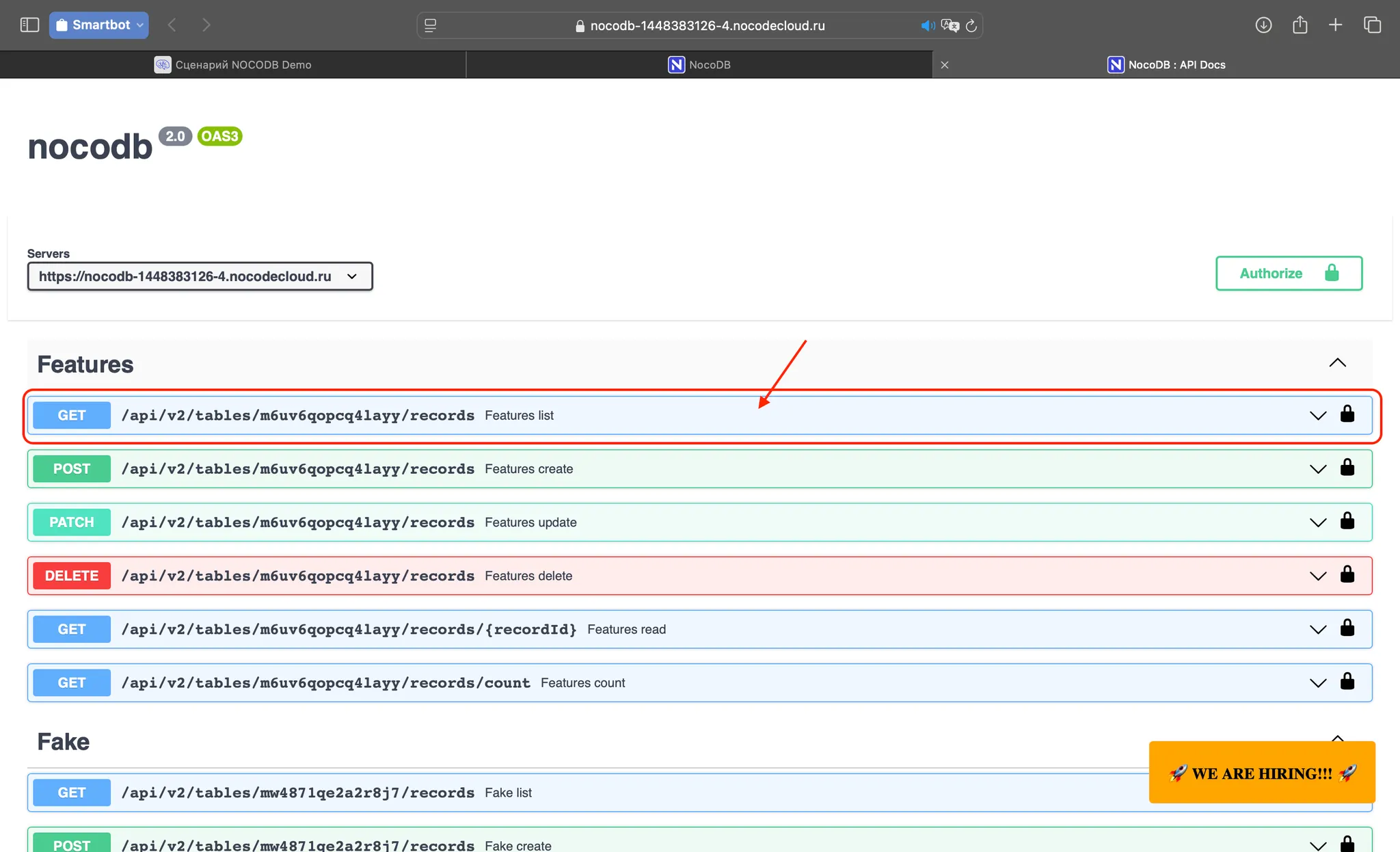Image resolution: width=1400 pixels, height=852 pixels.
Task: Click the Share icon in toolbar
Action: 1300,25
